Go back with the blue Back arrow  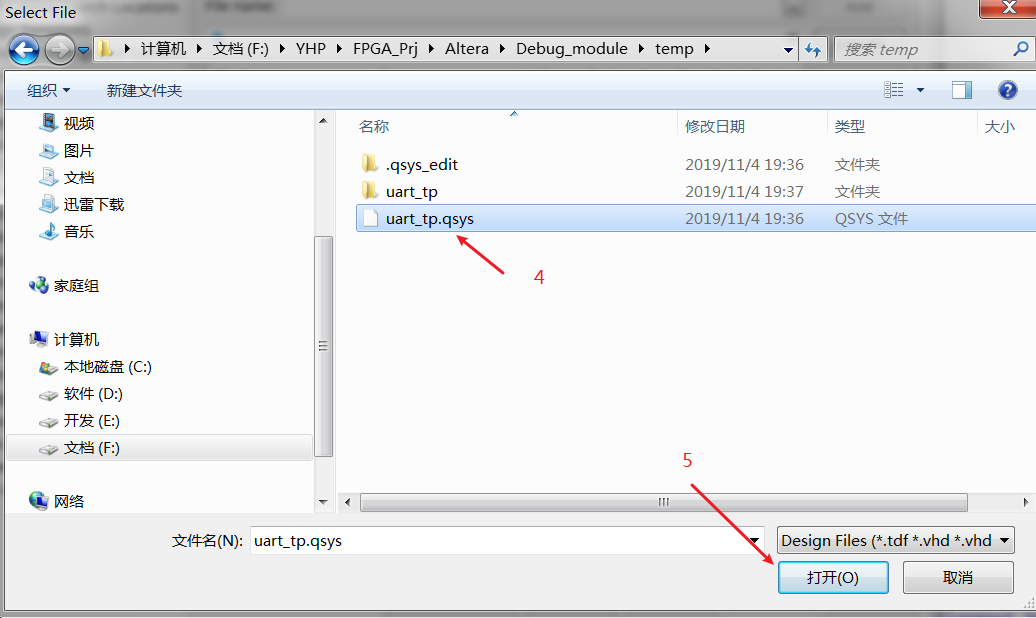click(24, 50)
